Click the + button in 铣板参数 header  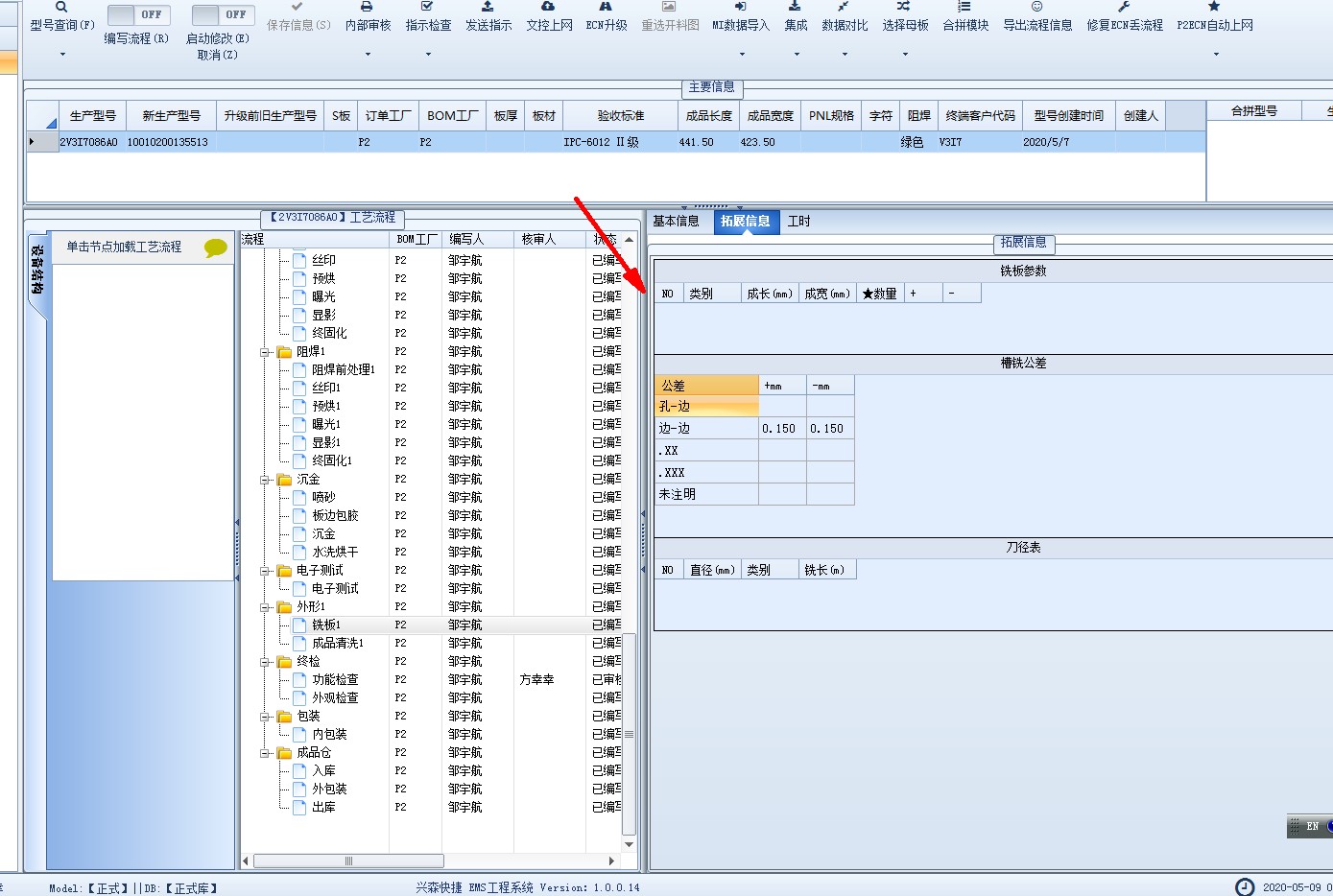pos(922,294)
